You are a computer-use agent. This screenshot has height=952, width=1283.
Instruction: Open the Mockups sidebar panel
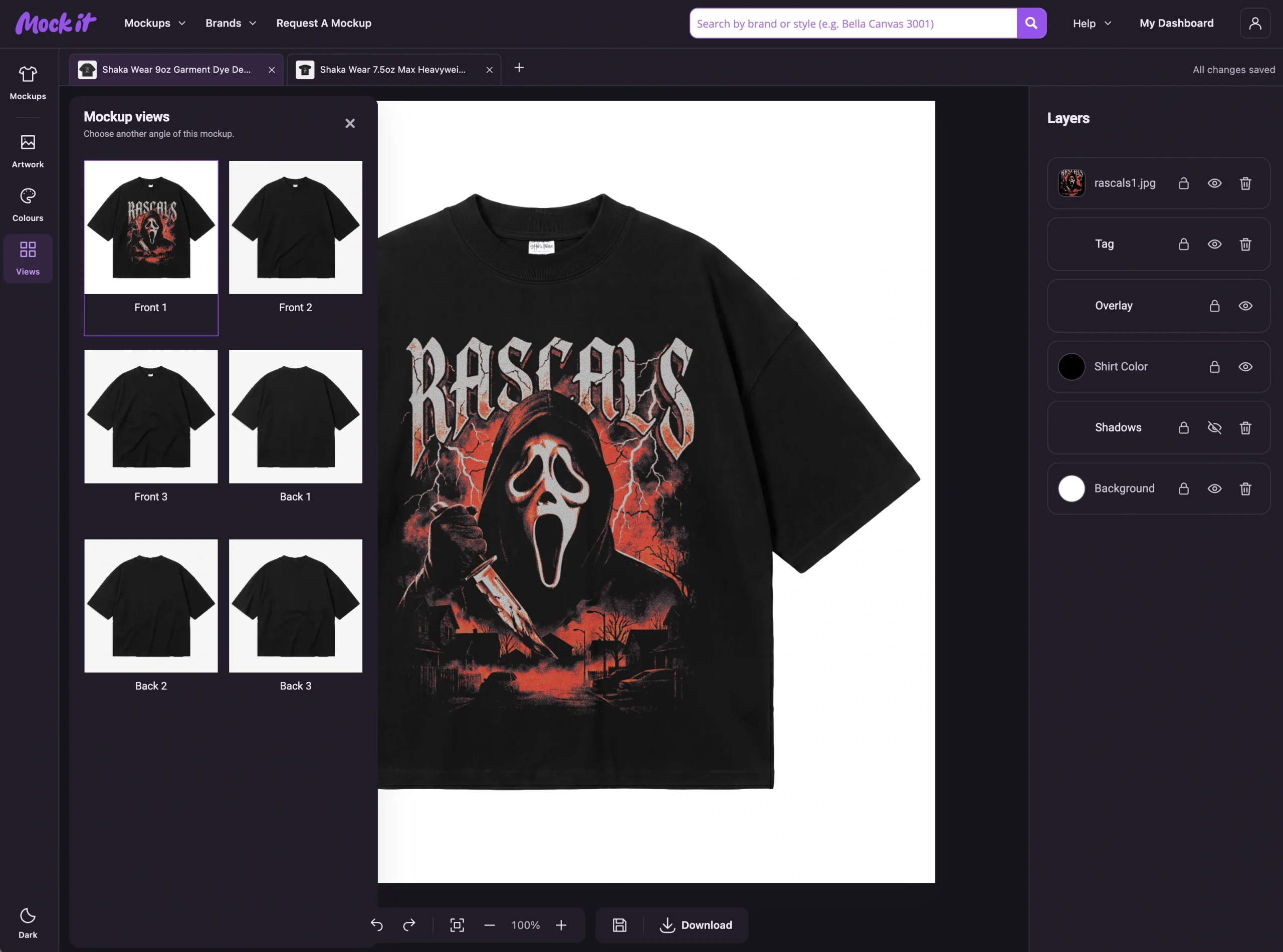[x=28, y=83]
